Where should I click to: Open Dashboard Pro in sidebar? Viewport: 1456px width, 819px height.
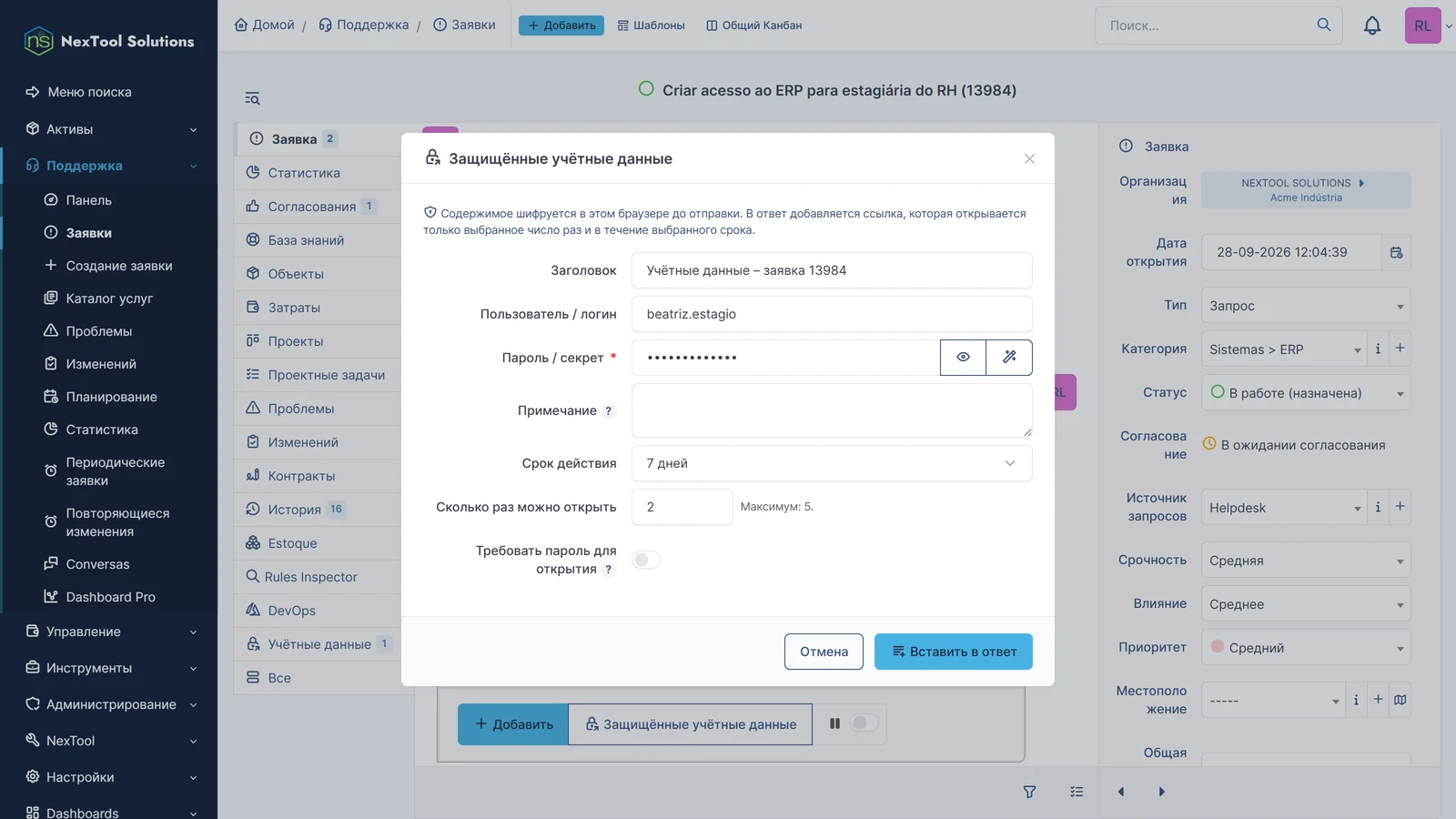110,597
